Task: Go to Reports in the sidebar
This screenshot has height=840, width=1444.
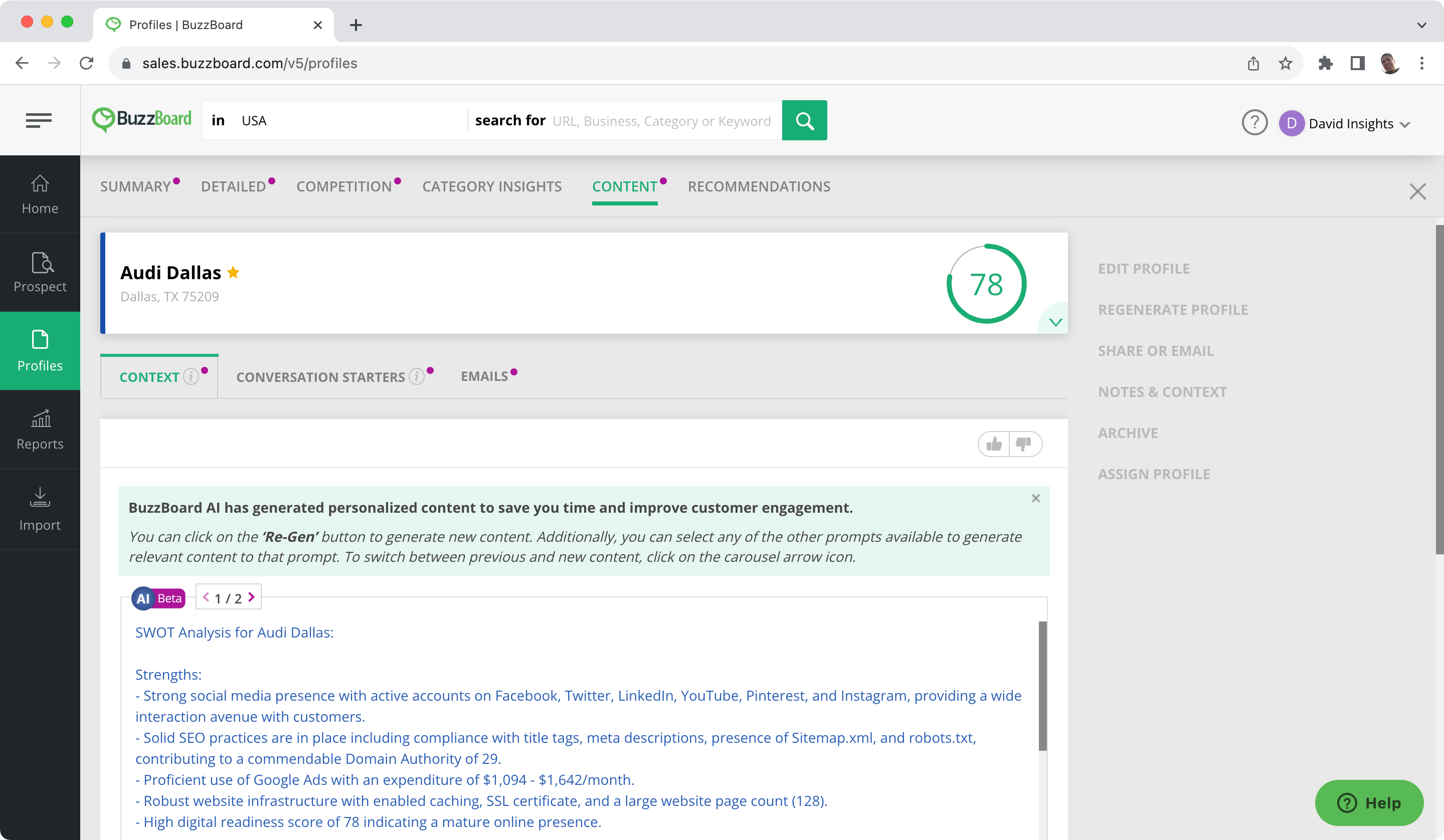Action: [40, 430]
